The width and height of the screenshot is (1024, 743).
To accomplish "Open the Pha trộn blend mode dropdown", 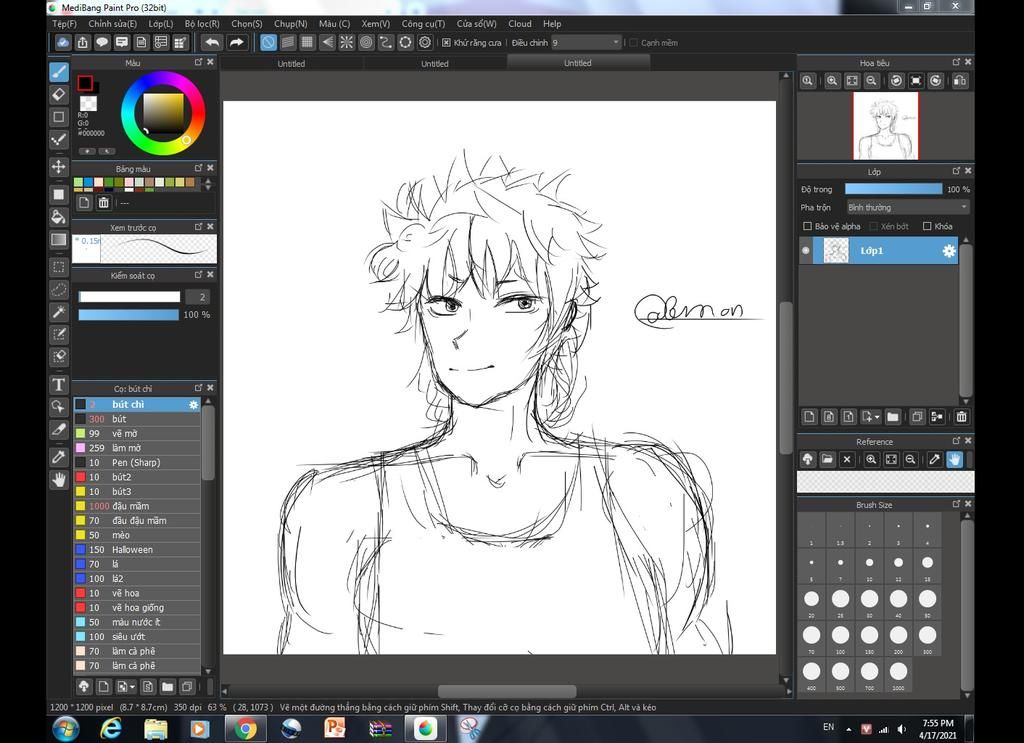I will pos(907,208).
